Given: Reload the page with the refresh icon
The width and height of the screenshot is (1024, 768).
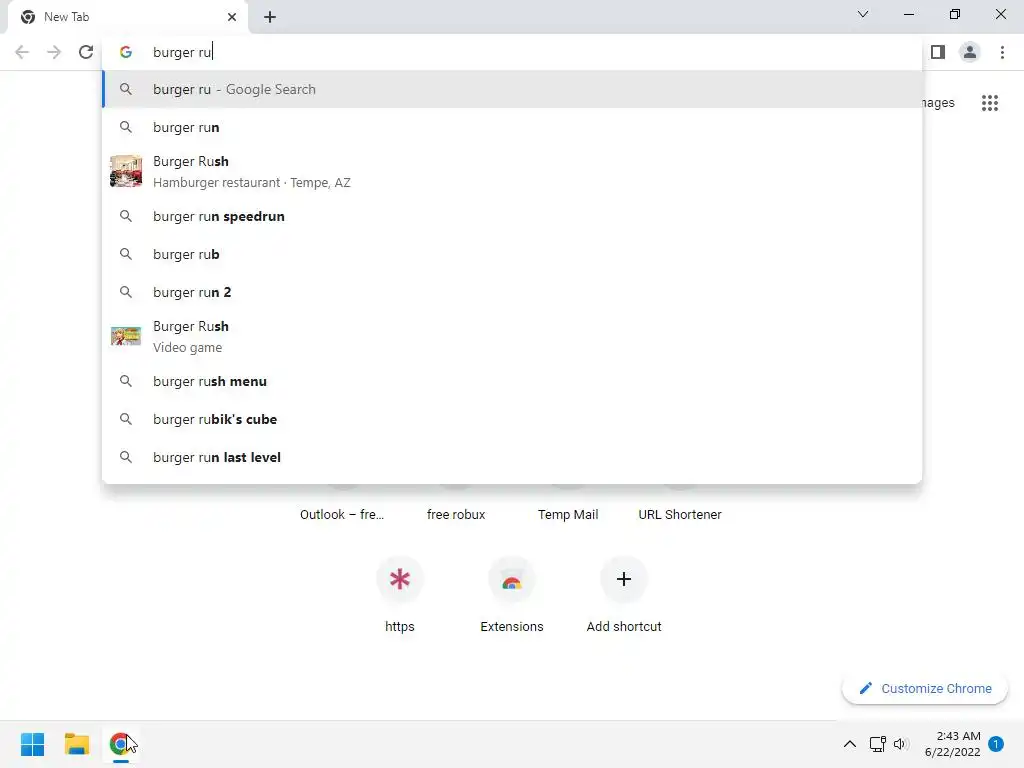Looking at the screenshot, I should (86, 52).
